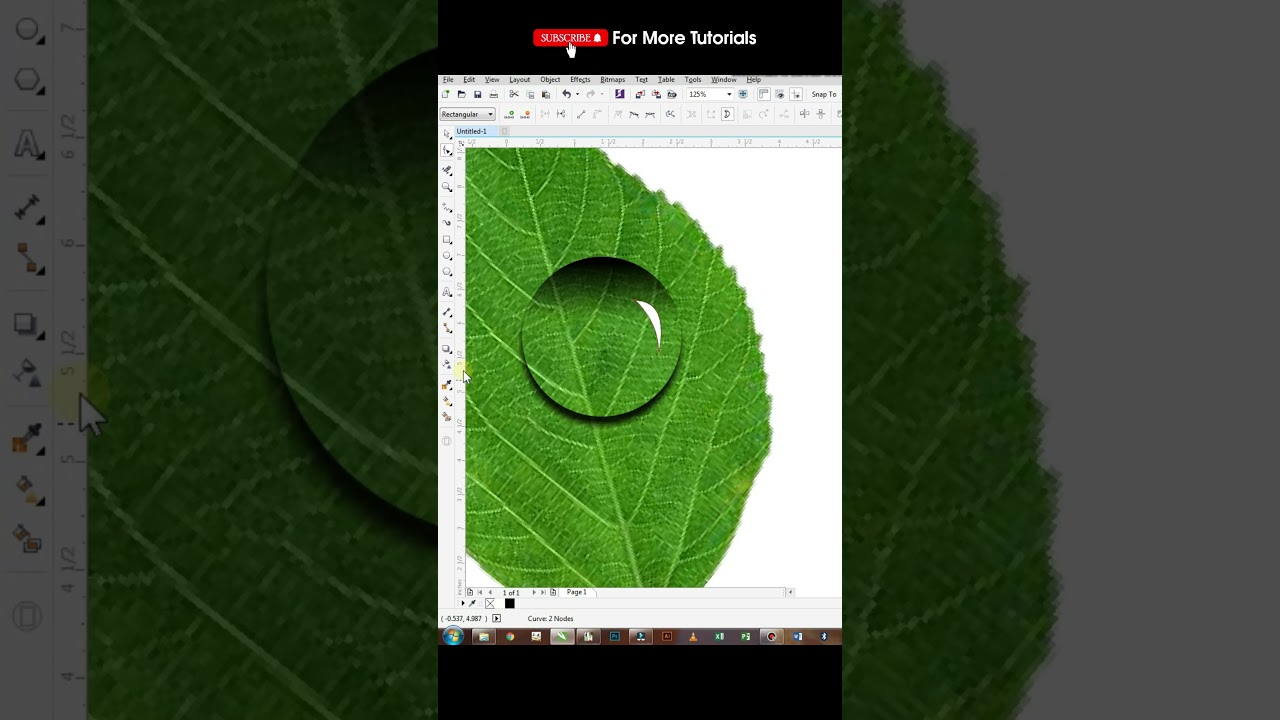The image size is (1280, 720).
Task: Open the Object menu
Action: point(550,80)
